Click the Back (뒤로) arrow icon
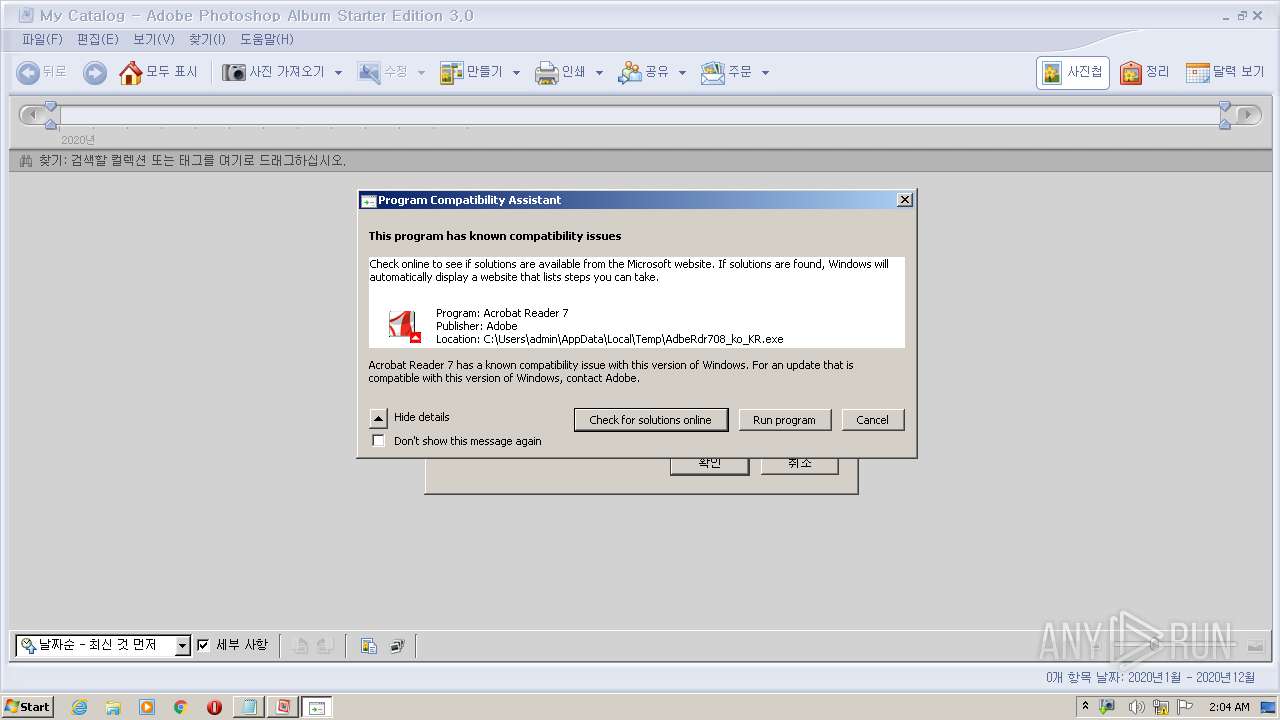The width and height of the screenshot is (1280, 720). click(28, 72)
